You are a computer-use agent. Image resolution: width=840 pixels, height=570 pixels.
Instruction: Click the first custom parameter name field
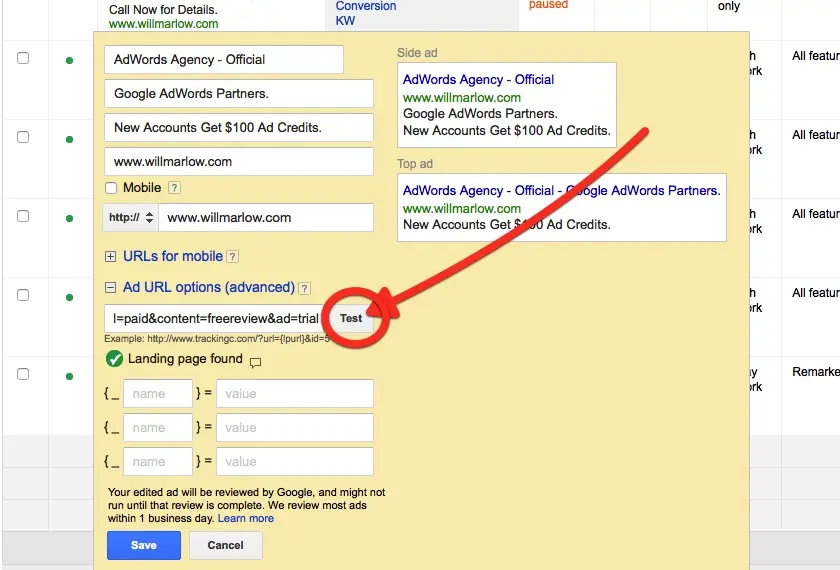click(158, 394)
